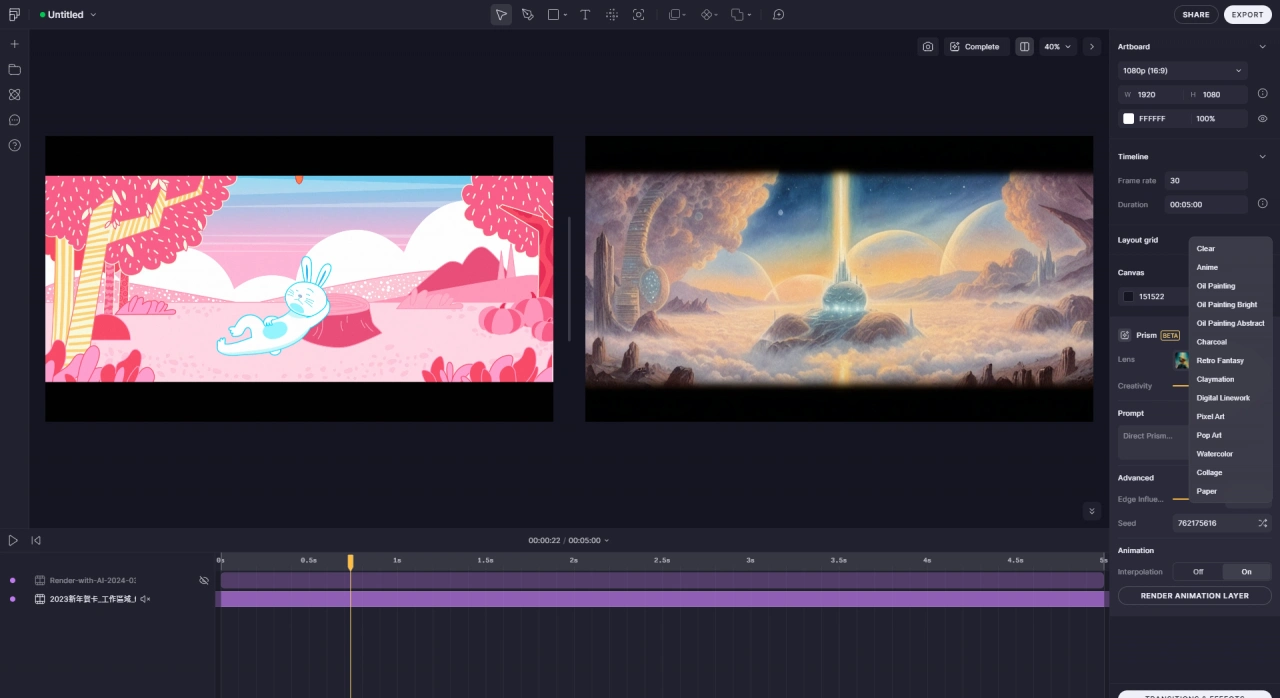This screenshot has height=698, width=1280.
Task: Choose Pixel Art from the lens list
Action: (1210, 417)
